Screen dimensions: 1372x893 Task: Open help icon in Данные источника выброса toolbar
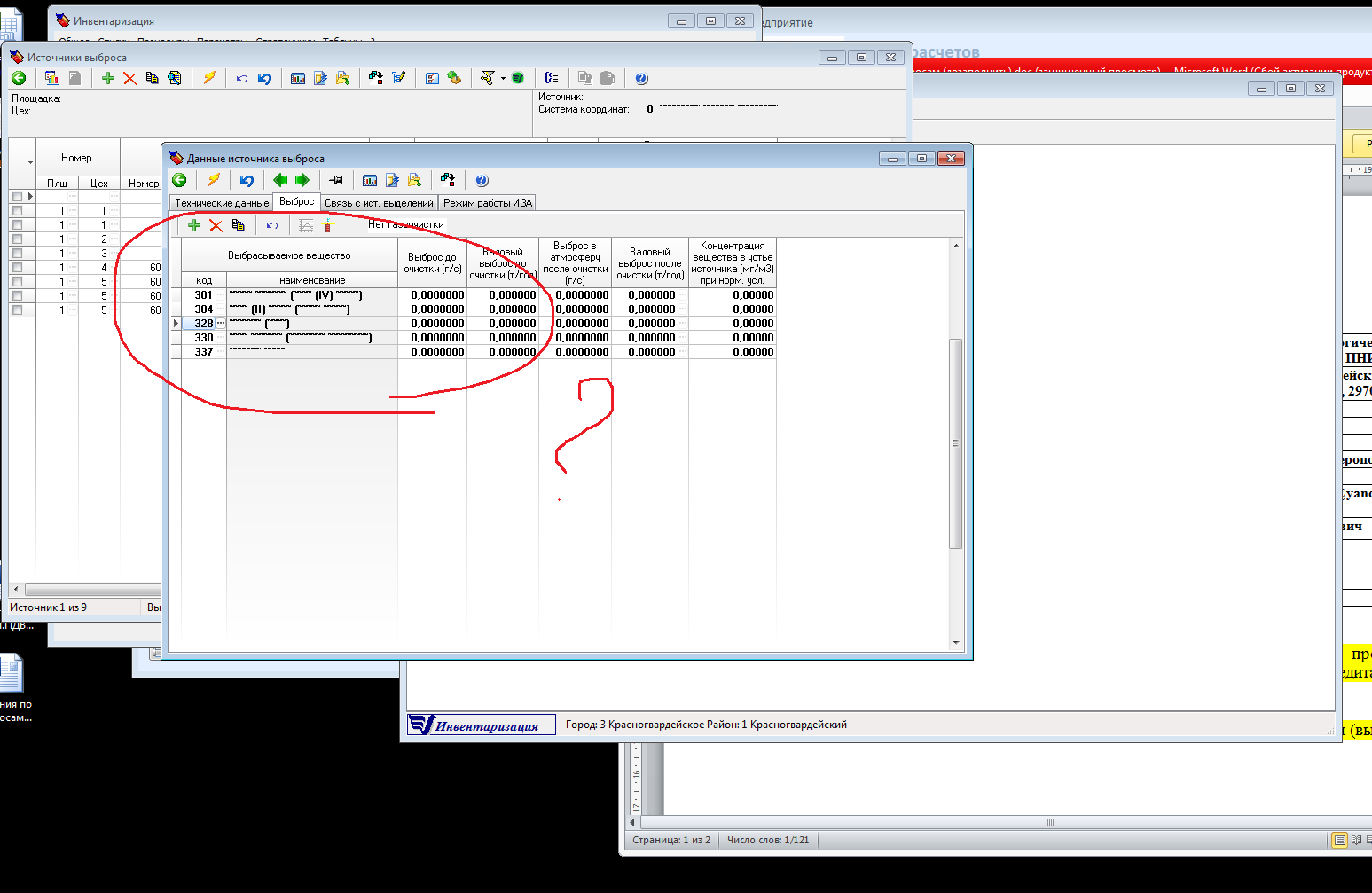482,181
